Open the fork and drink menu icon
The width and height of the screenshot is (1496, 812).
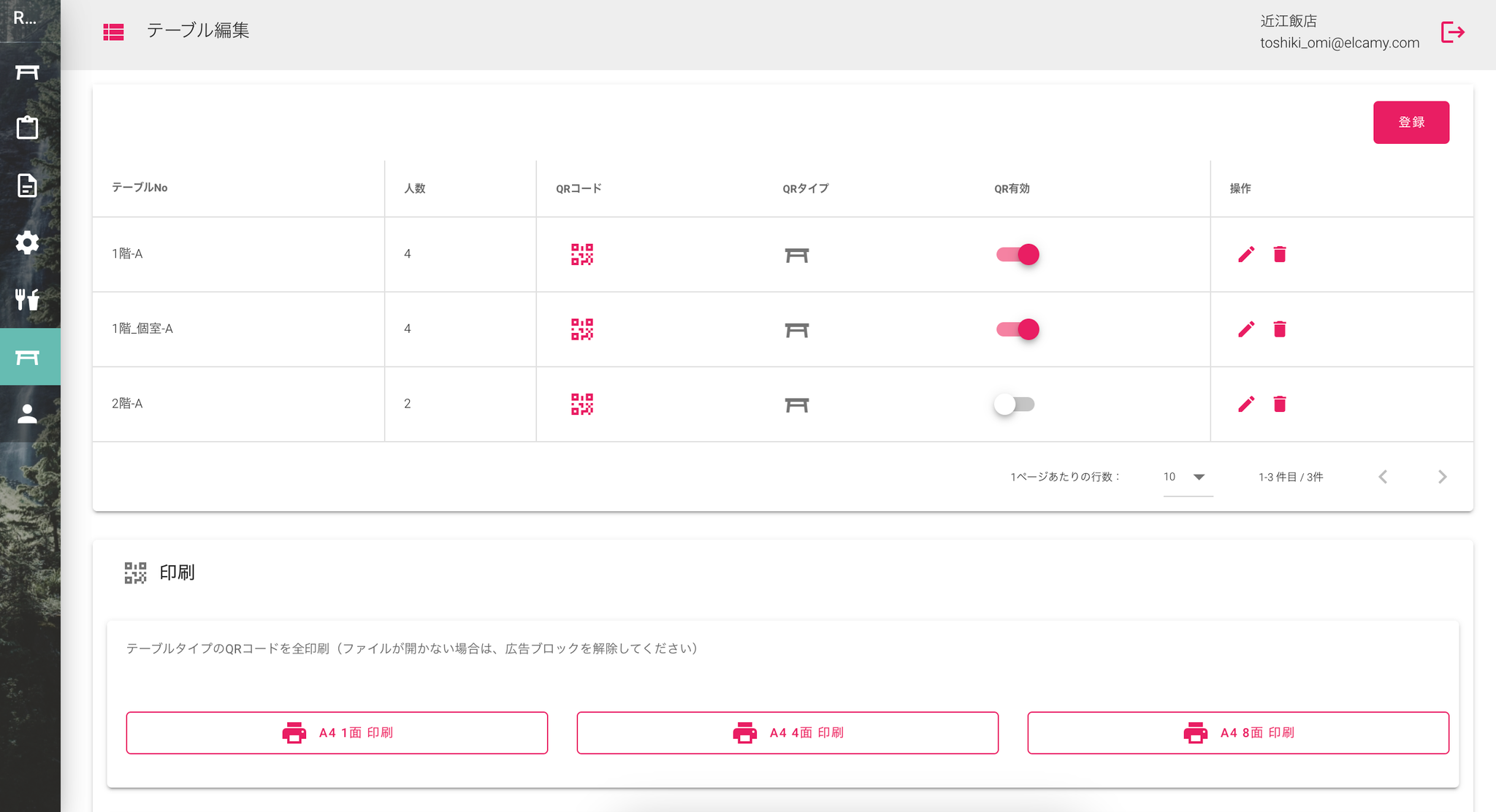pos(28,299)
